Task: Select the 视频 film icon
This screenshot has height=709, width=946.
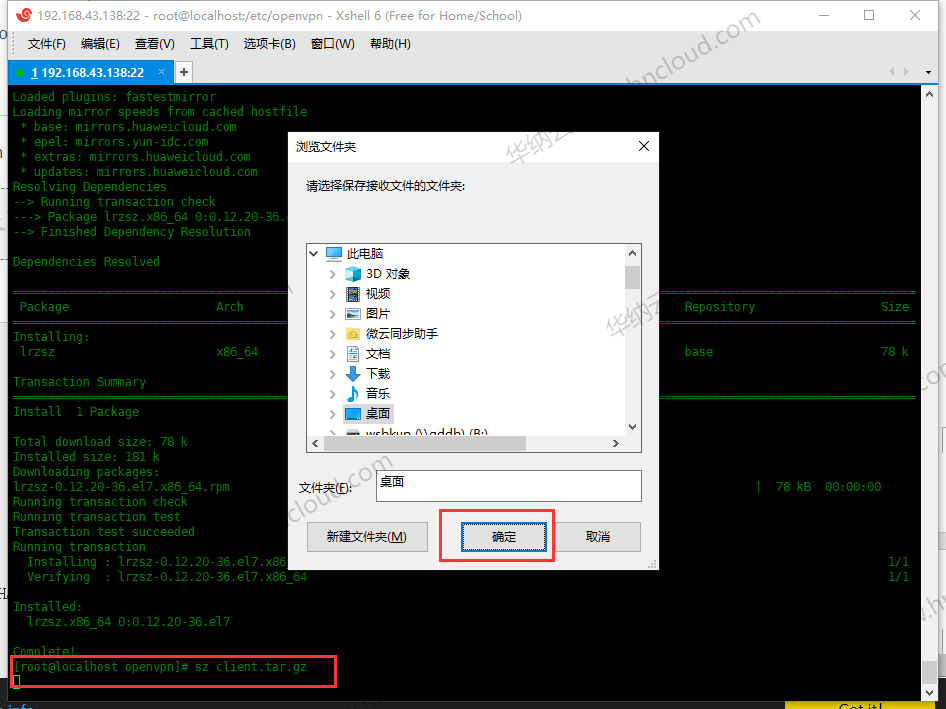Action: tap(353, 294)
